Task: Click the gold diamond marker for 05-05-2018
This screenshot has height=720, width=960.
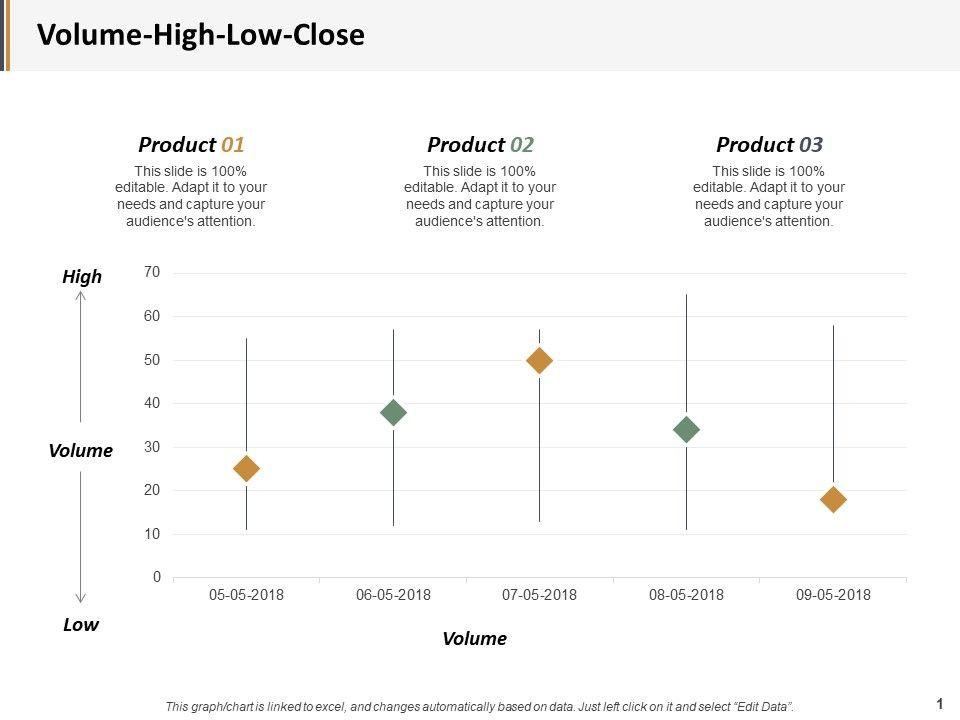Action: click(x=246, y=468)
